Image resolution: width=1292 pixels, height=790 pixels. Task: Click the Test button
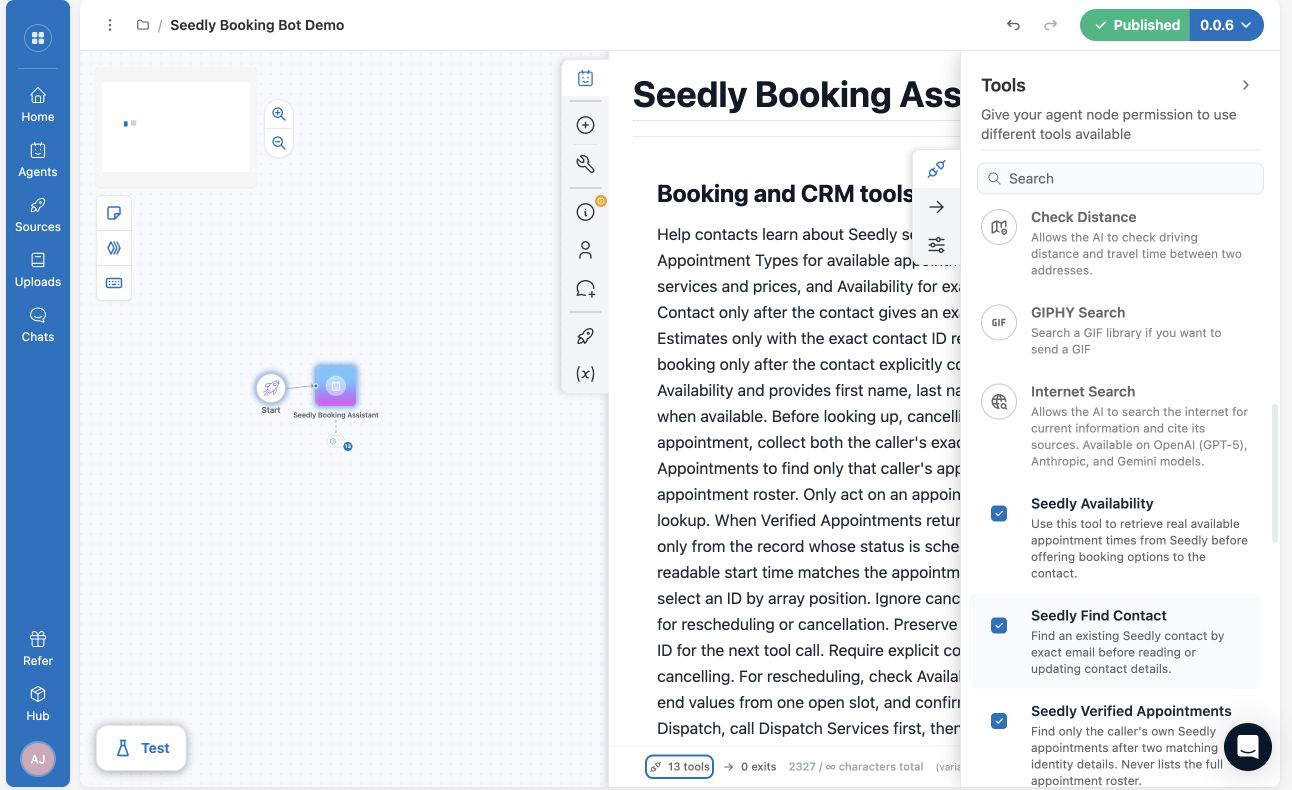[141, 748]
